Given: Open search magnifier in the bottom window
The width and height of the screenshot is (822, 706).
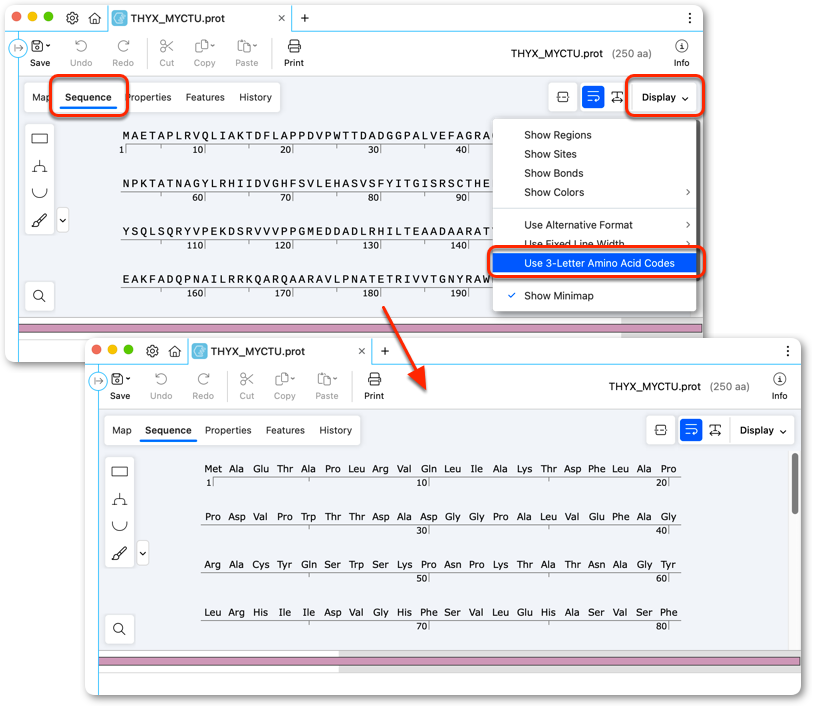Looking at the screenshot, I should pyautogui.click(x=120, y=629).
